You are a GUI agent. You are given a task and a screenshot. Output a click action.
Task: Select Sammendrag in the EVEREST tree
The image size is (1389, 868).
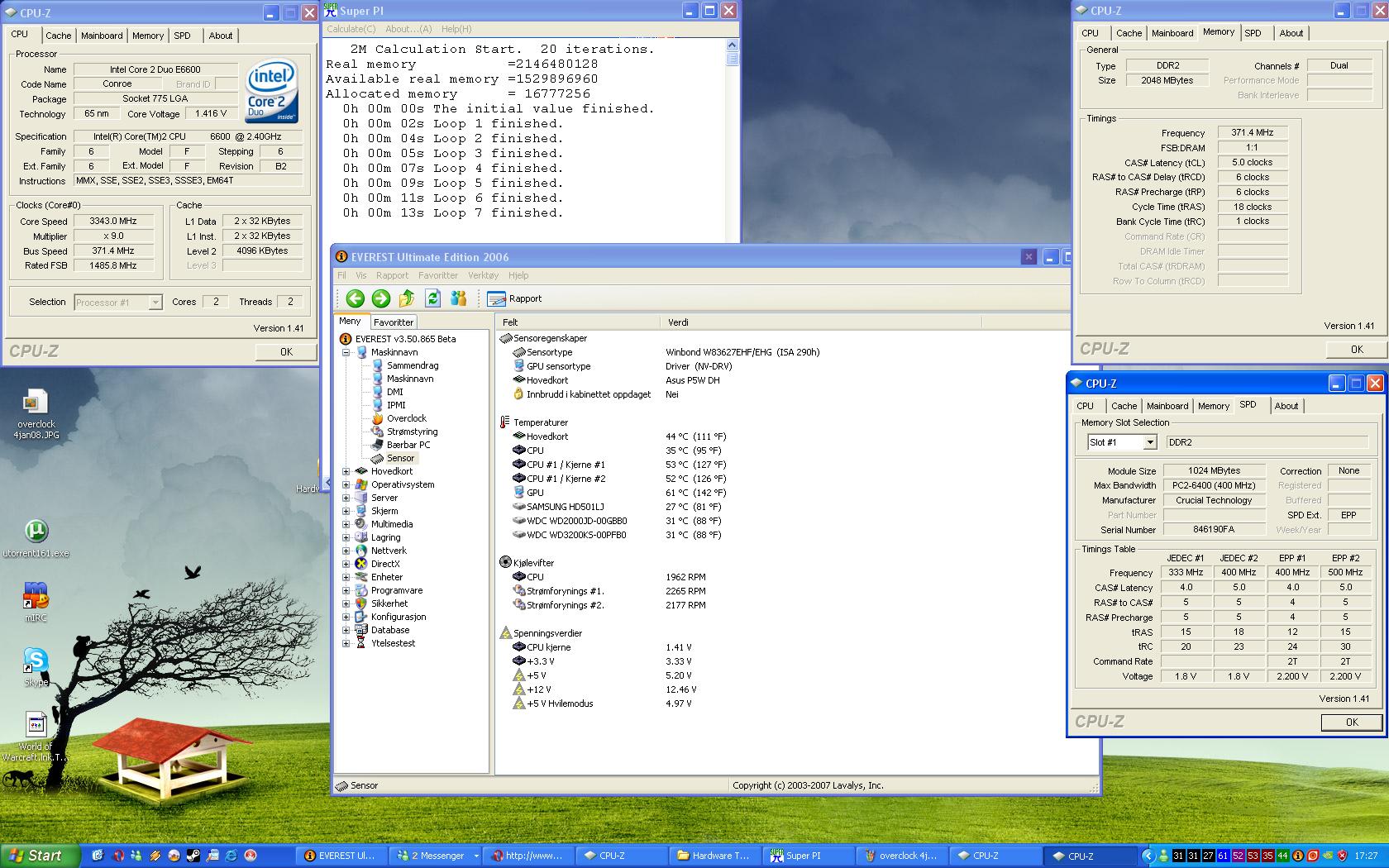click(405, 365)
